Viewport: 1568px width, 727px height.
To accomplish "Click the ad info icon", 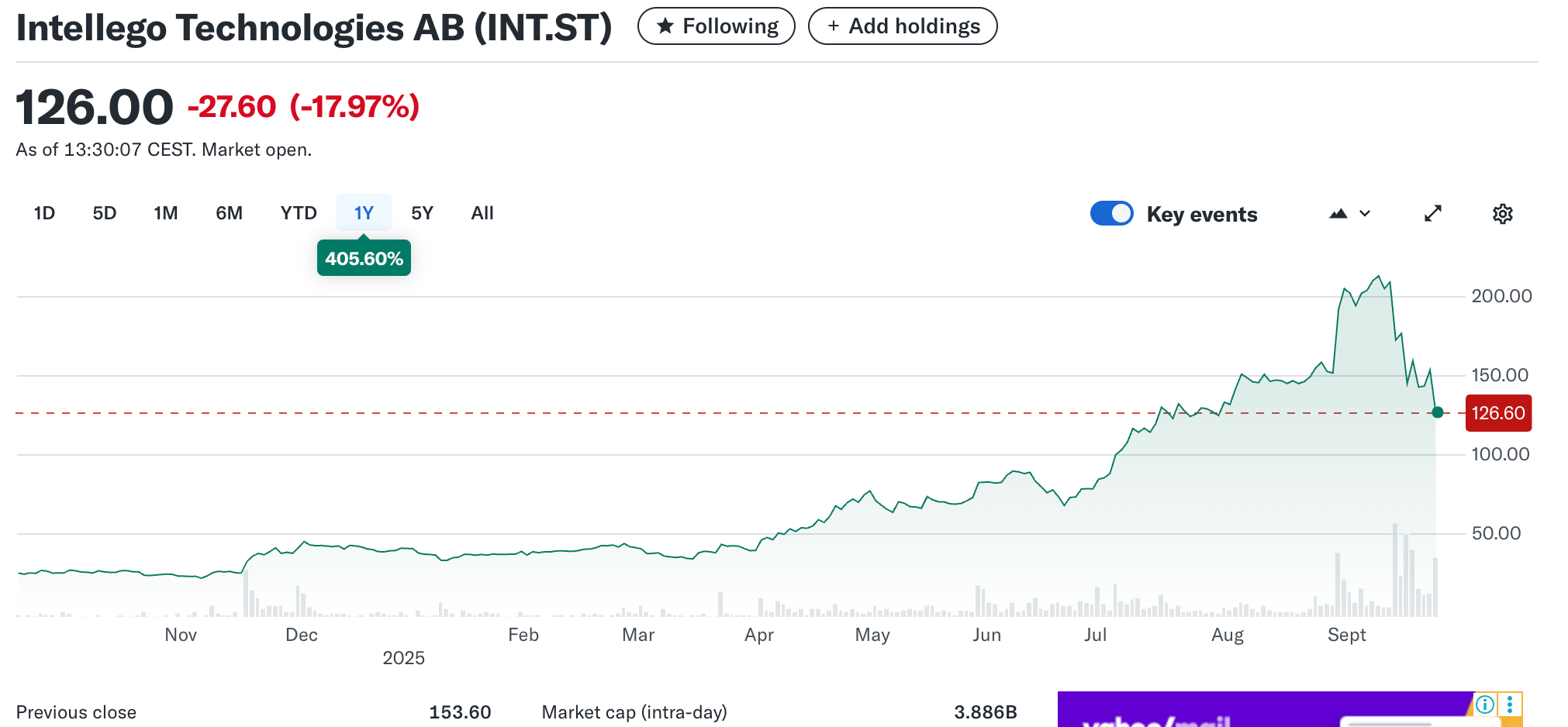I will pyautogui.click(x=1484, y=705).
